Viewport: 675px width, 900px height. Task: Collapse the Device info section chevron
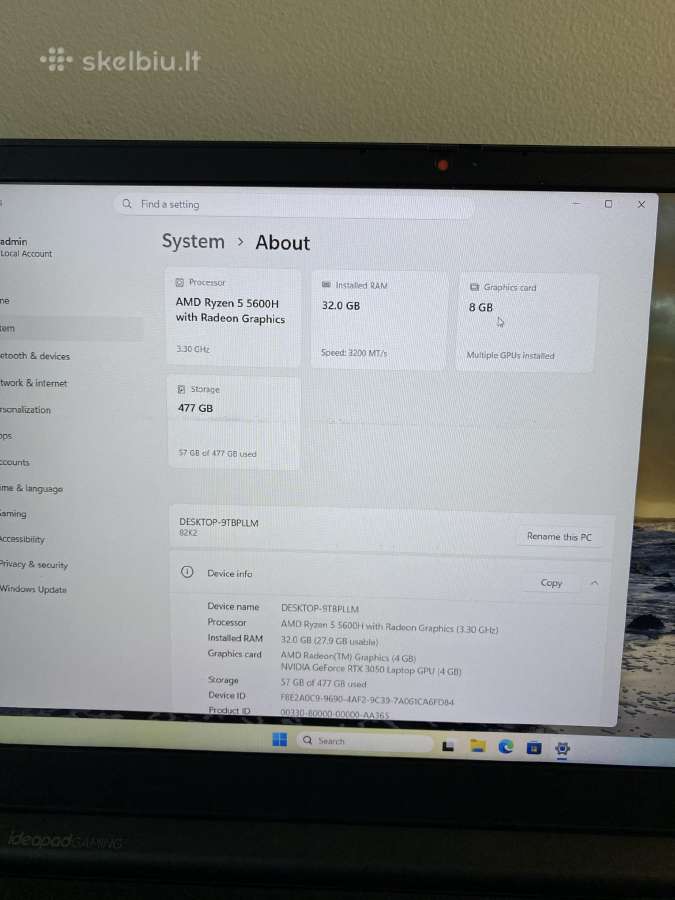point(594,583)
